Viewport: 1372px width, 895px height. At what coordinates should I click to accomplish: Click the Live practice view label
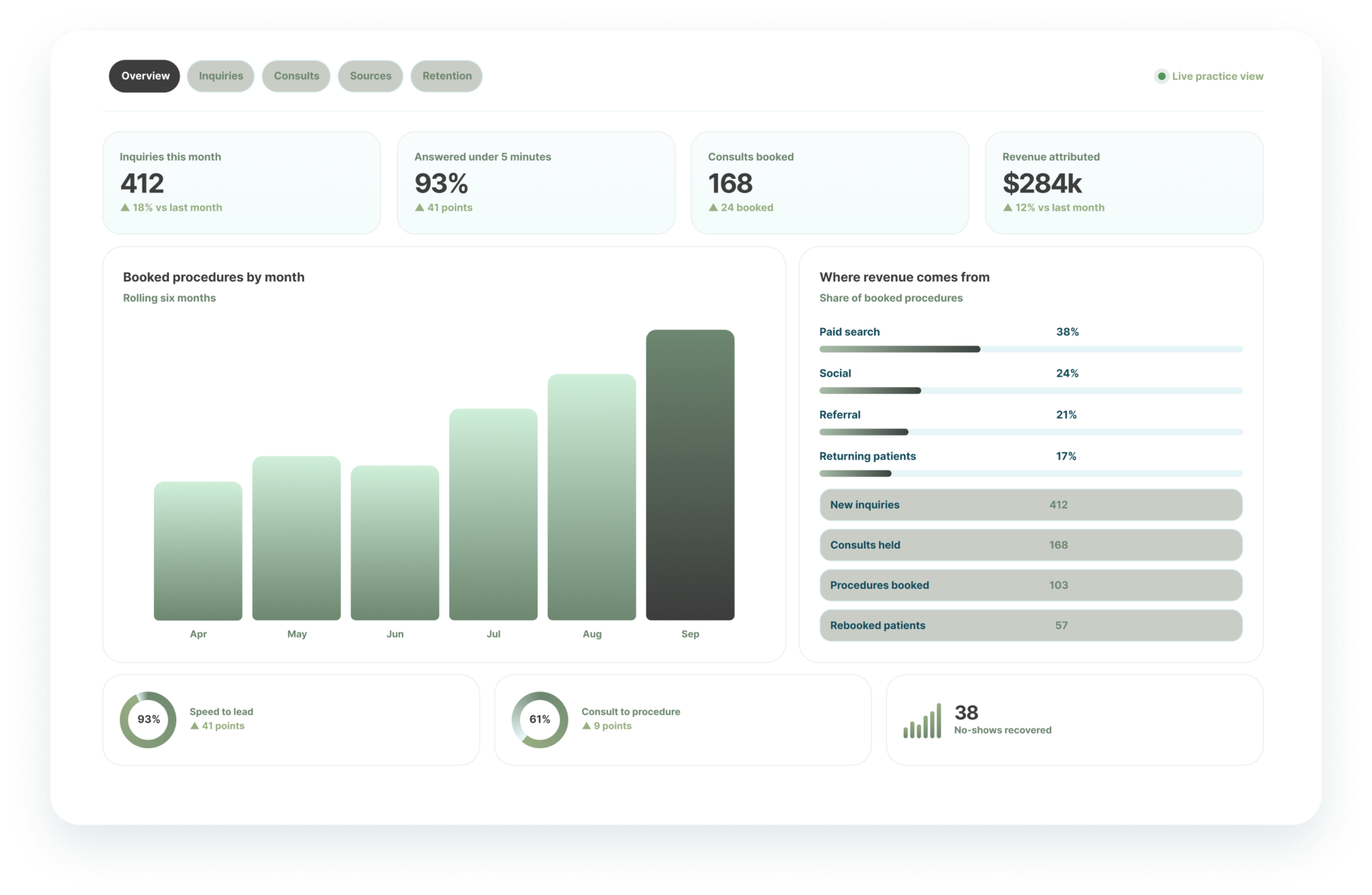pyautogui.click(x=1217, y=76)
